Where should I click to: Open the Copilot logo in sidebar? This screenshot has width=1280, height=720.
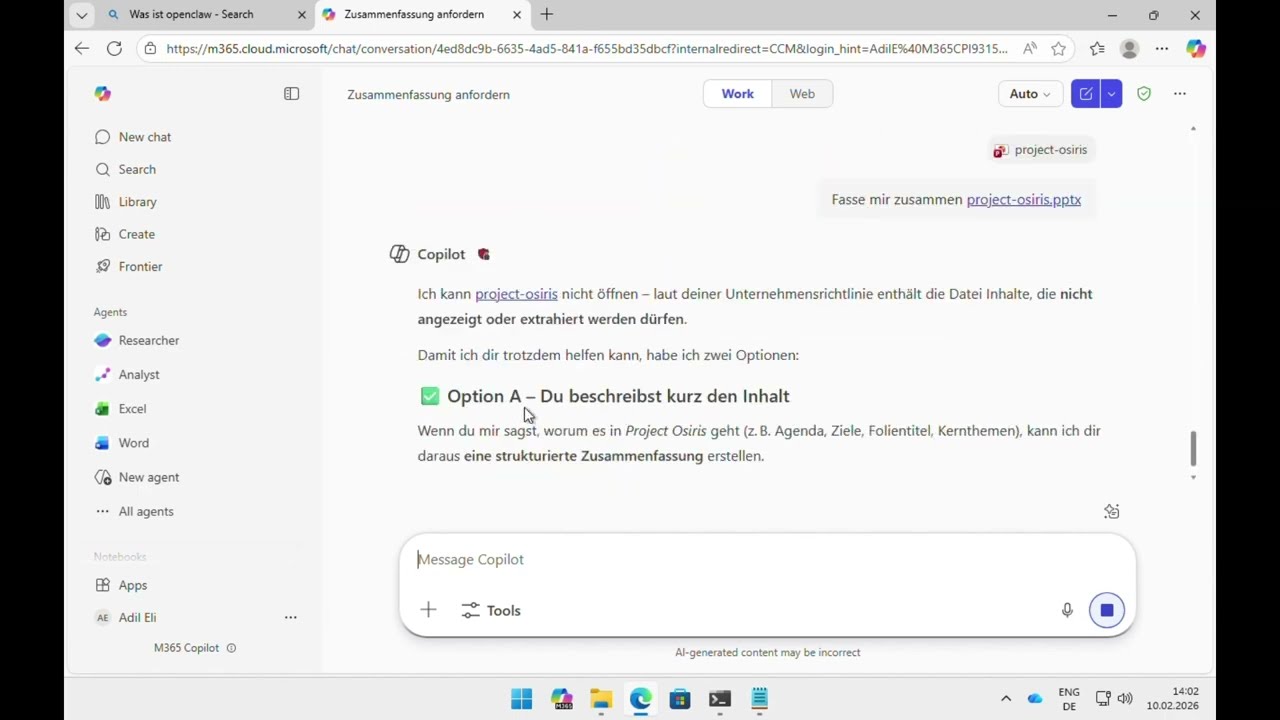pyautogui.click(x=102, y=94)
